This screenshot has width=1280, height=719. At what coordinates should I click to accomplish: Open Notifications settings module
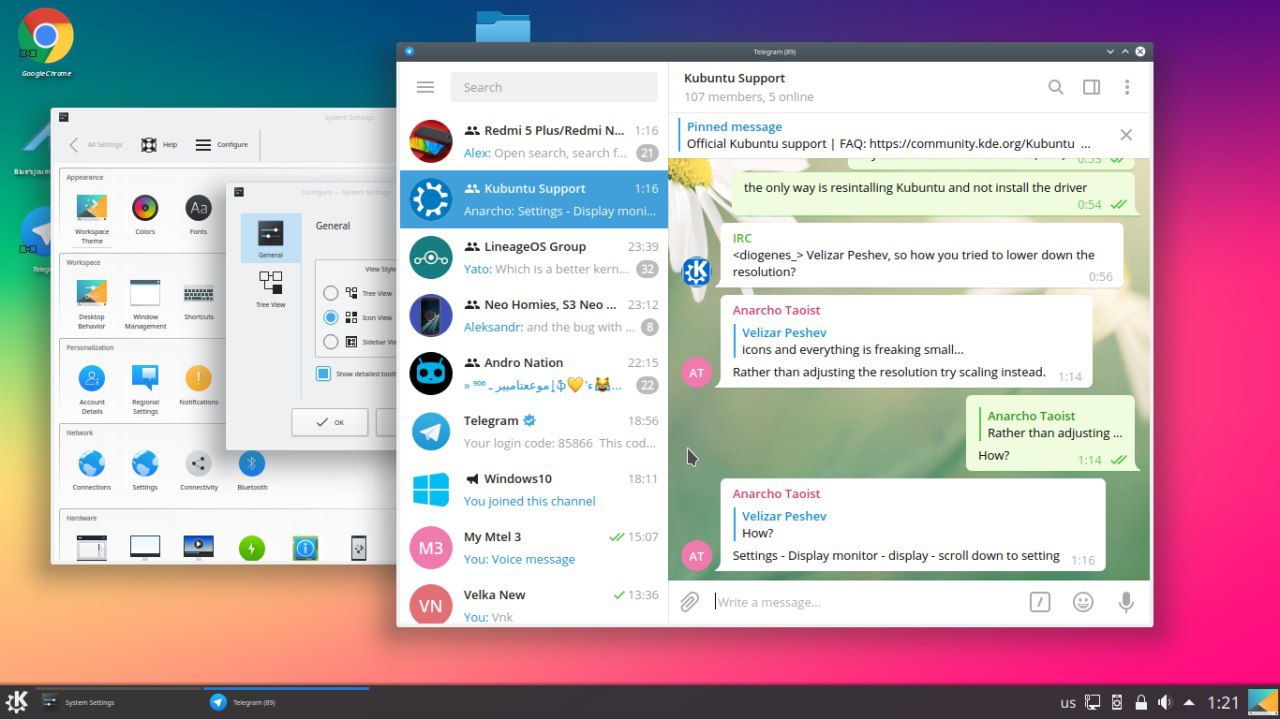click(x=198, y=384)
